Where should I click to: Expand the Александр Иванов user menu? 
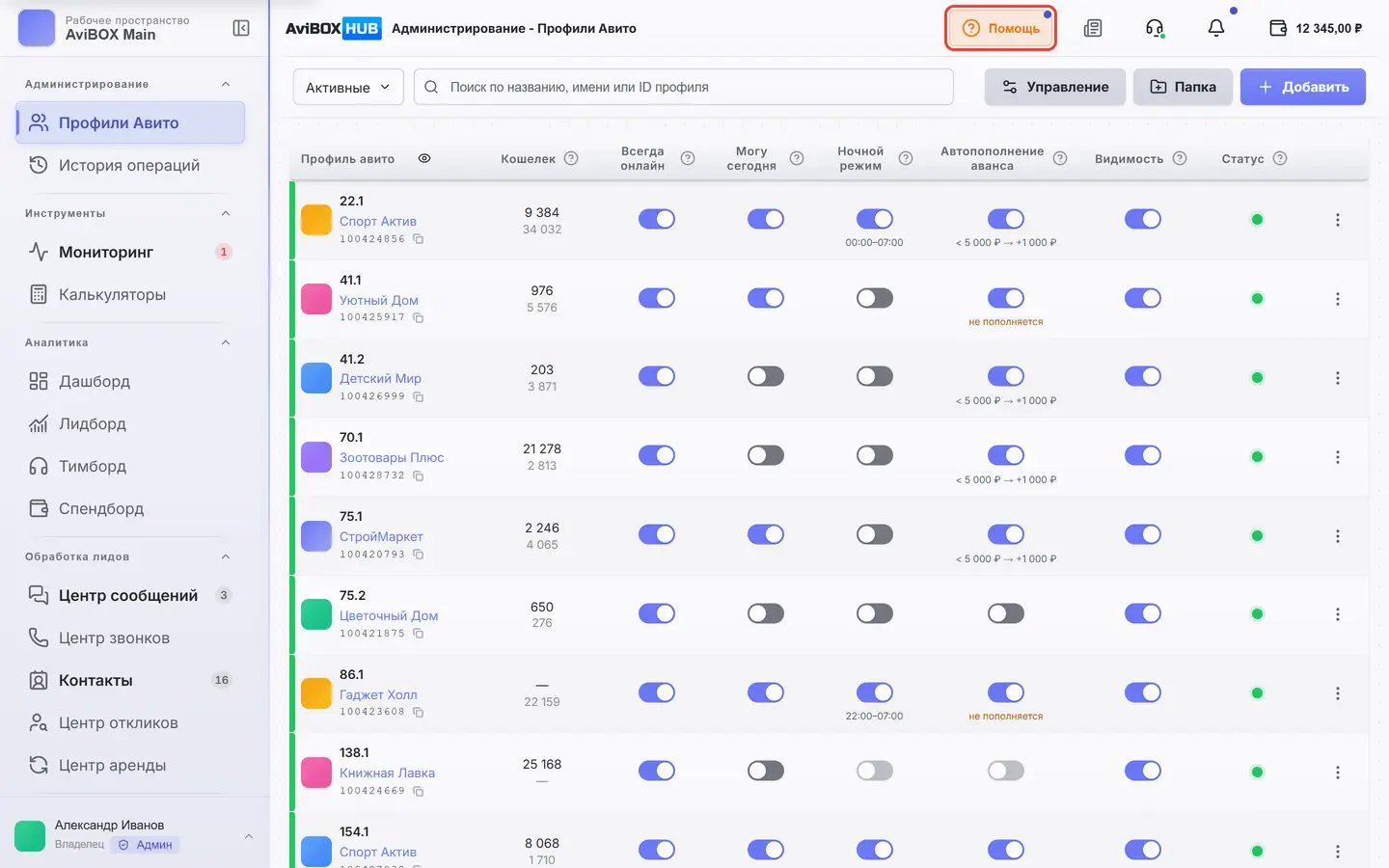coord(249,836)
